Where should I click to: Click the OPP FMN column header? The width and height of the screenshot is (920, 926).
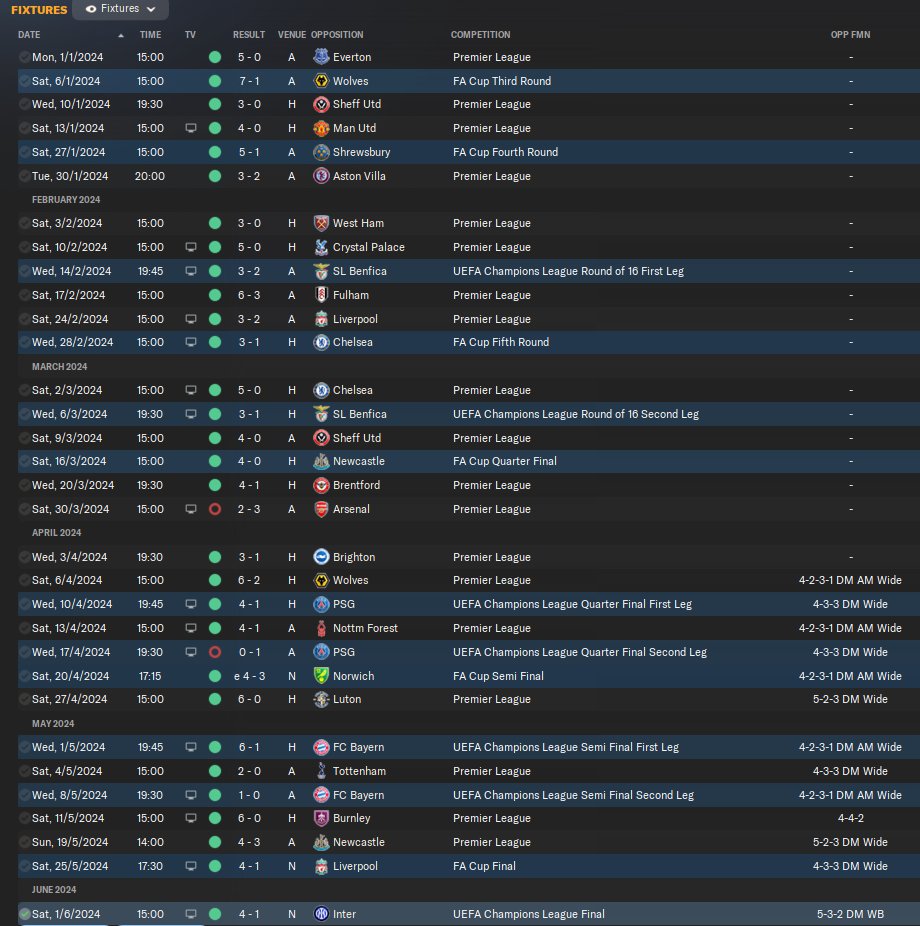pyautogui.click(x=850, y=35)
